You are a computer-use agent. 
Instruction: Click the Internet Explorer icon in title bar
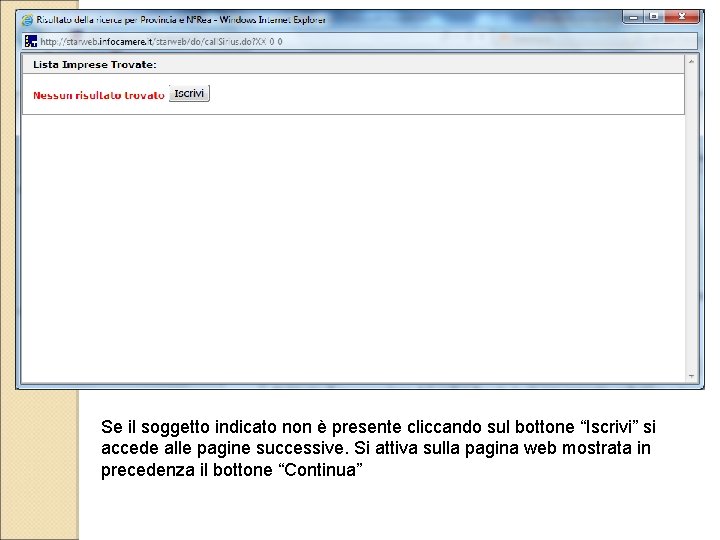click(x=28, y=20)
